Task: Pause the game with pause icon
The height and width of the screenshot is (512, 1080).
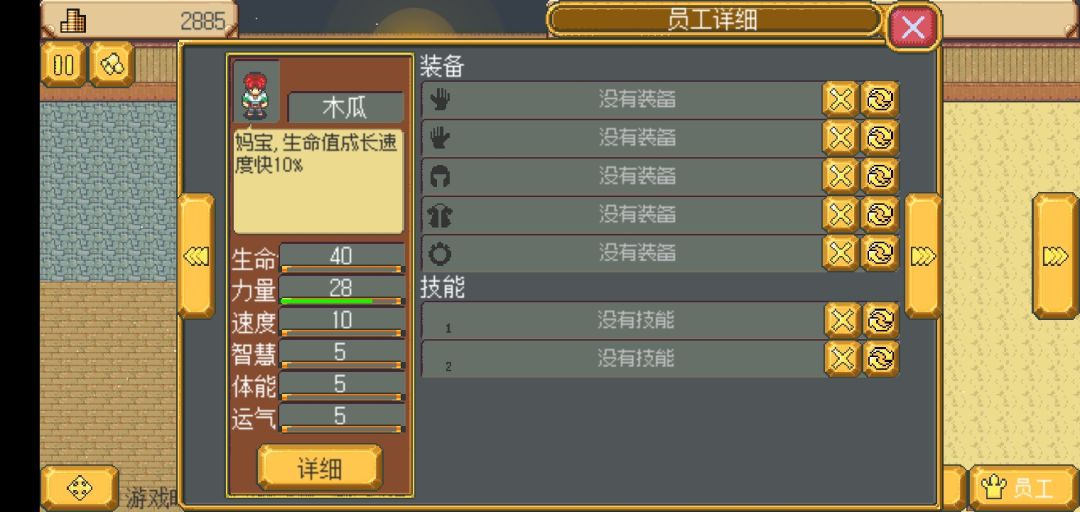Action: 63,64
